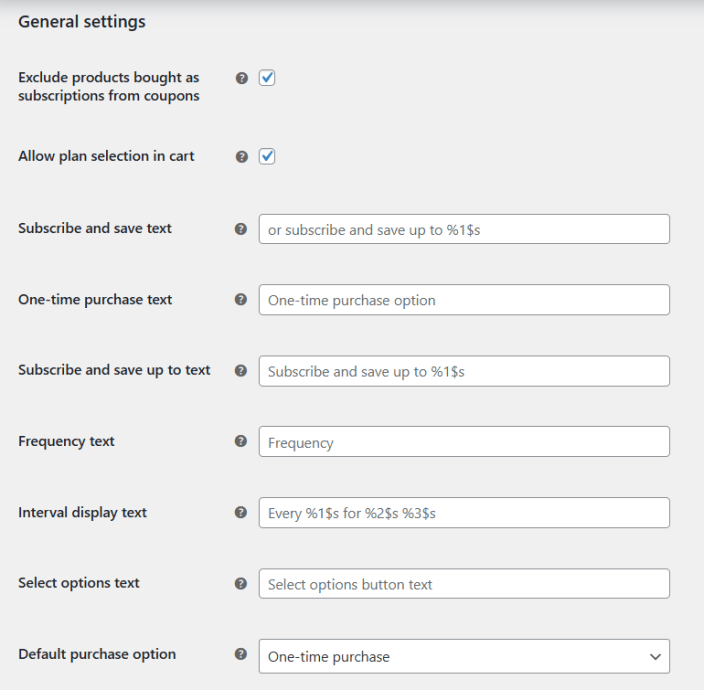Click help icon for One-time purchase text
704x690 pixels.
[241, 300]
